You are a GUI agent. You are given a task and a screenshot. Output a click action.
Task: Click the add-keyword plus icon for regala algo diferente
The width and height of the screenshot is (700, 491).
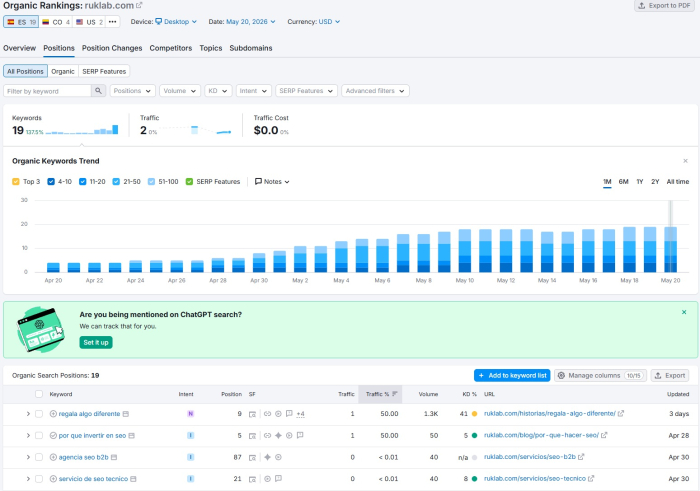53,414
